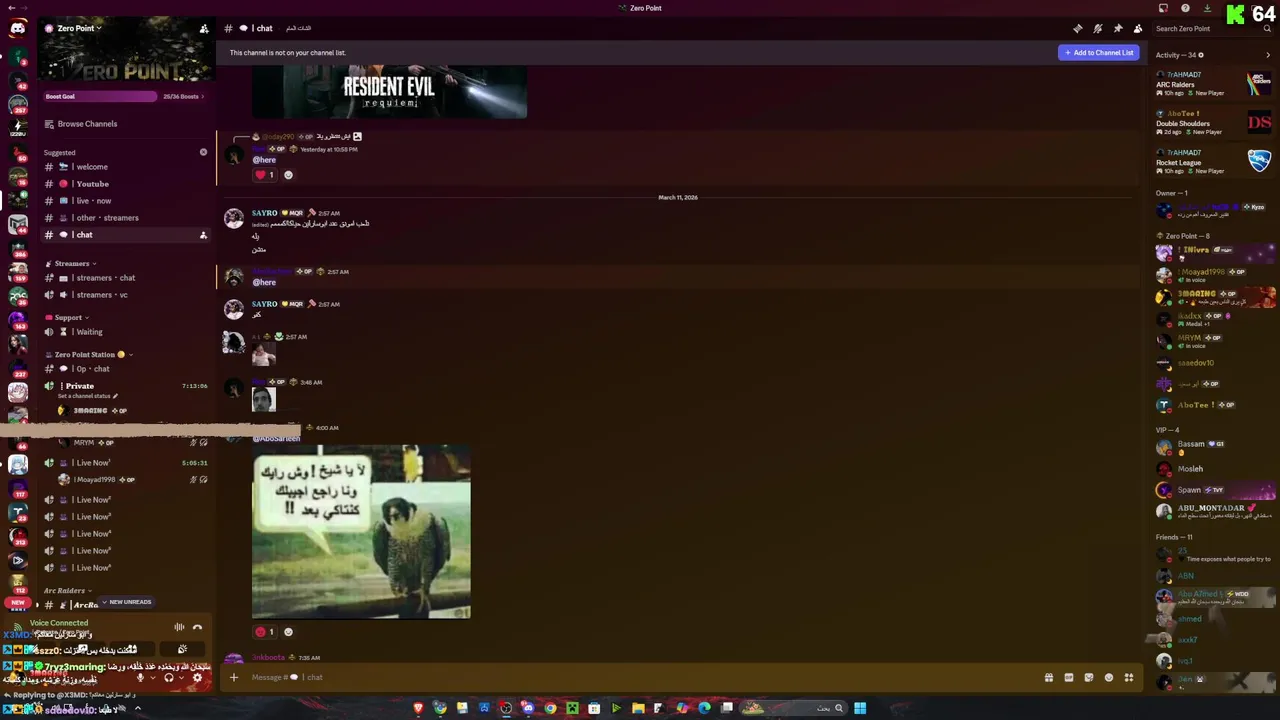Join streamers - vc voice channel
Image resolution: width=1280 pixels, height=720 pixels.
pos(125,295)
